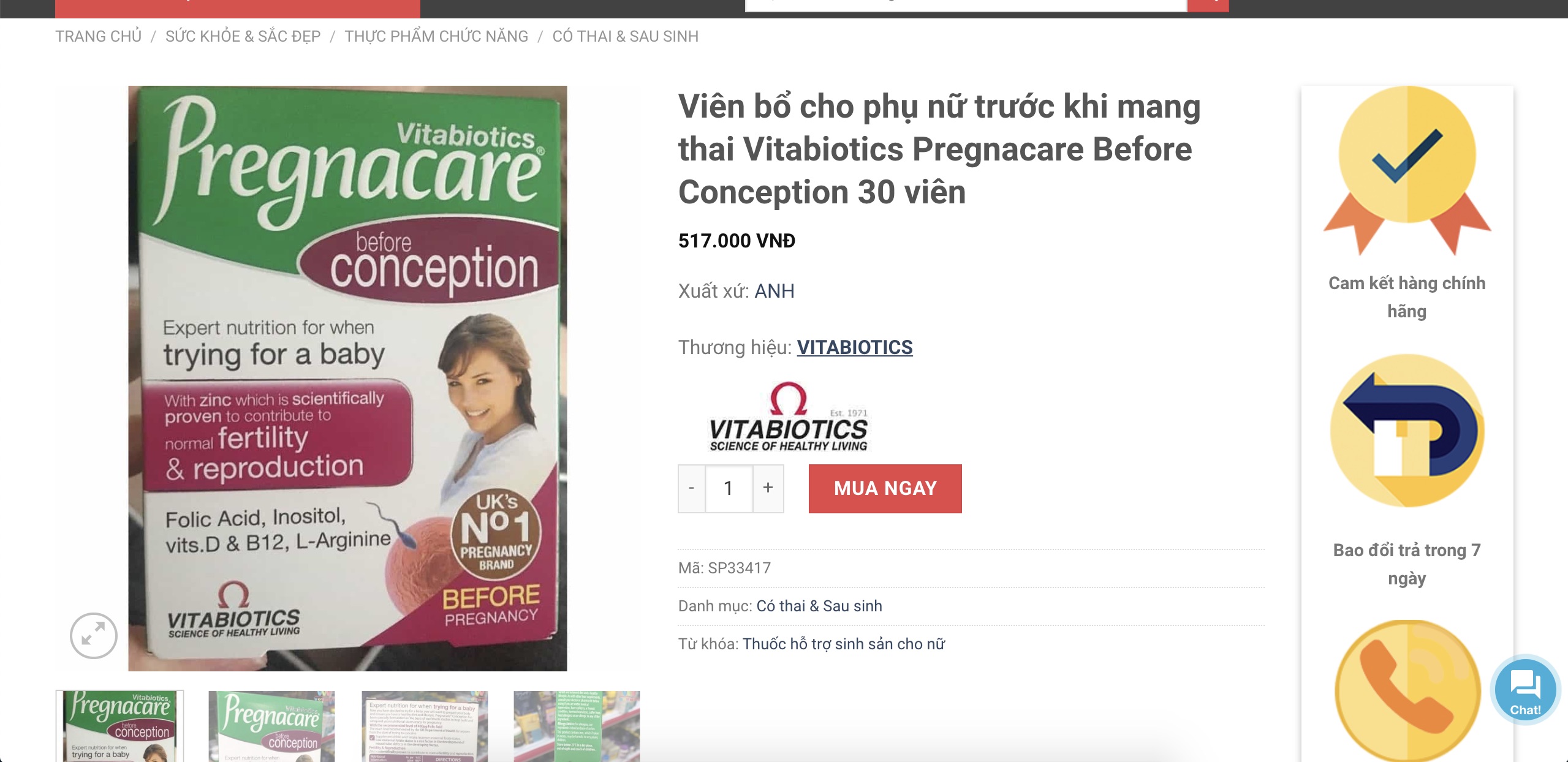Select the third thumbnail showing box text
This screenshot has height=762, width=1568.
[425, 726]
